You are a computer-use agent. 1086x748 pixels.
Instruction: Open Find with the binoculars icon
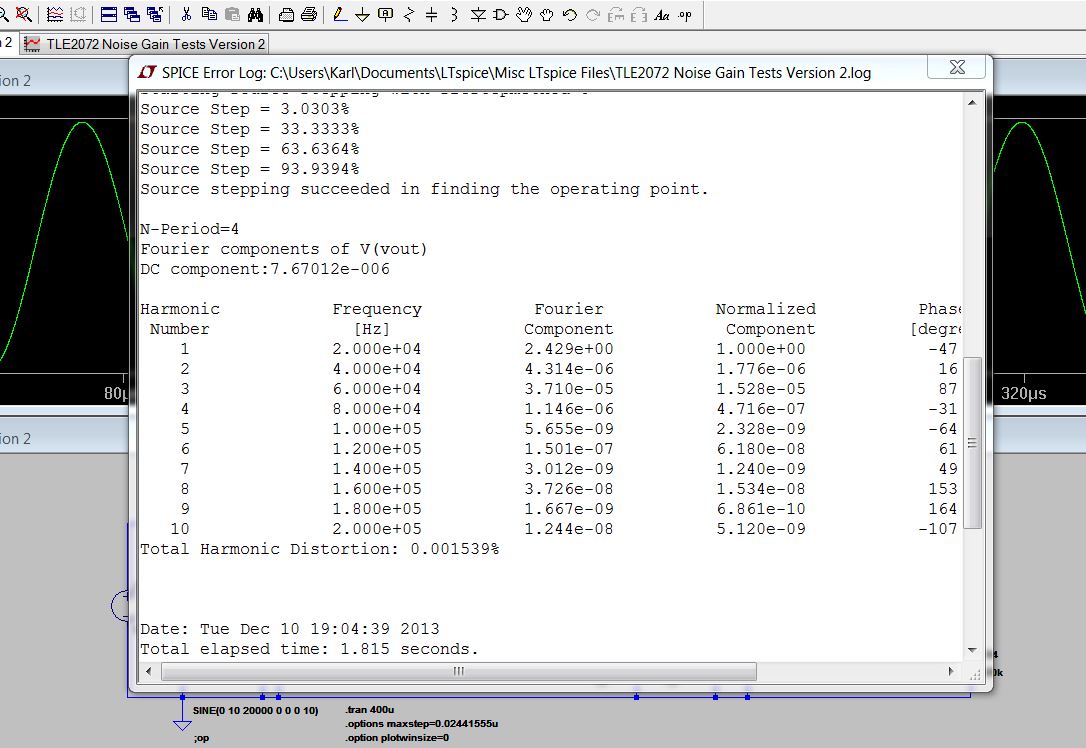255,14
